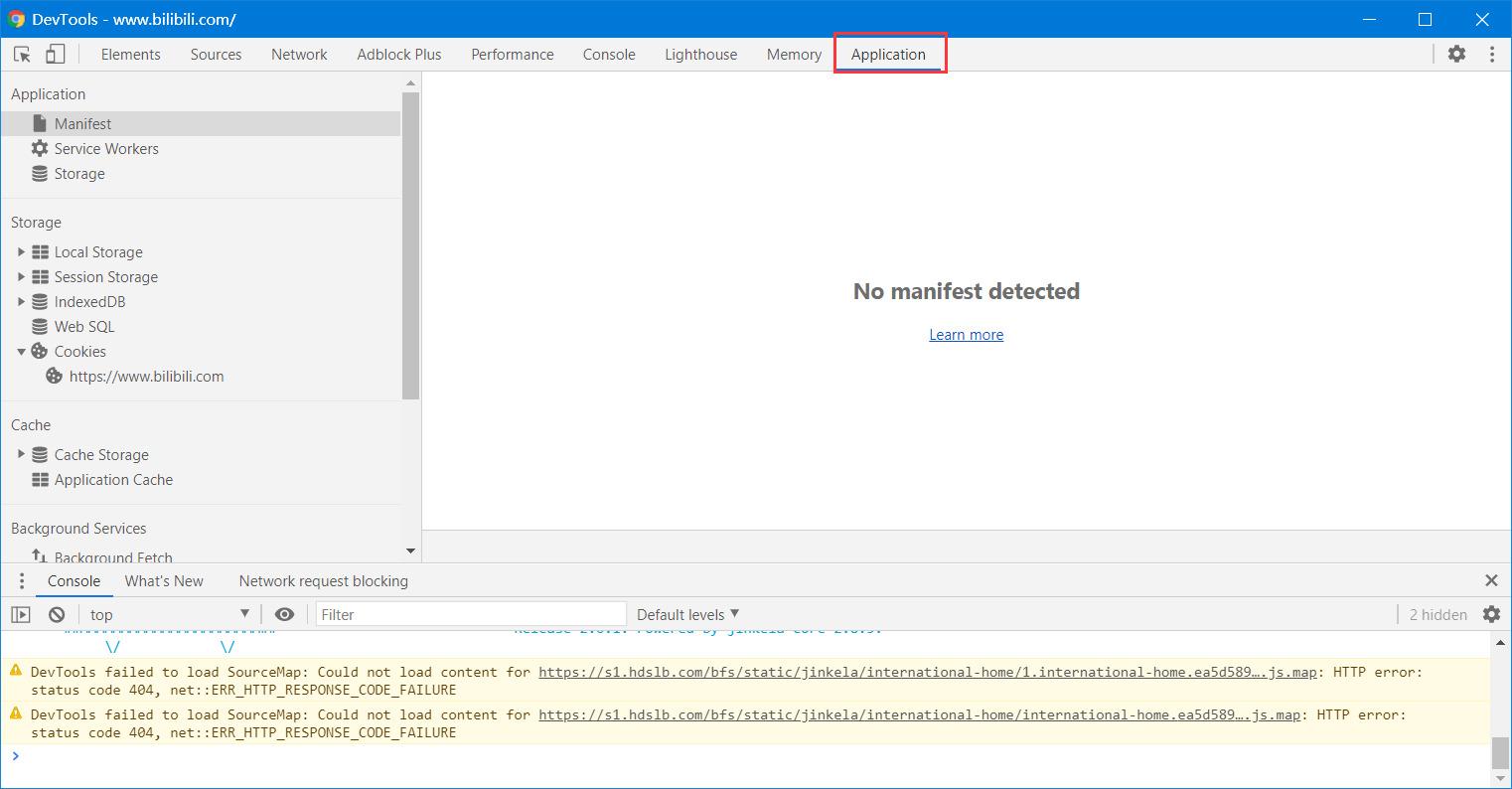Click the console prompt input line
The height and width of the screenshot is (789, 1512).
(x=755, y=756)
